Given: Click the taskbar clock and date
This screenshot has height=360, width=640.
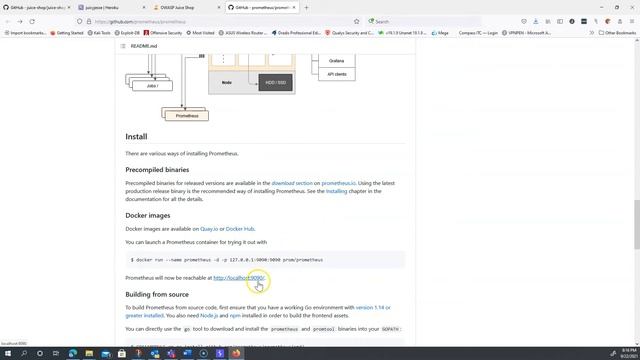Looking at the screenshot, I should point(629,353).
